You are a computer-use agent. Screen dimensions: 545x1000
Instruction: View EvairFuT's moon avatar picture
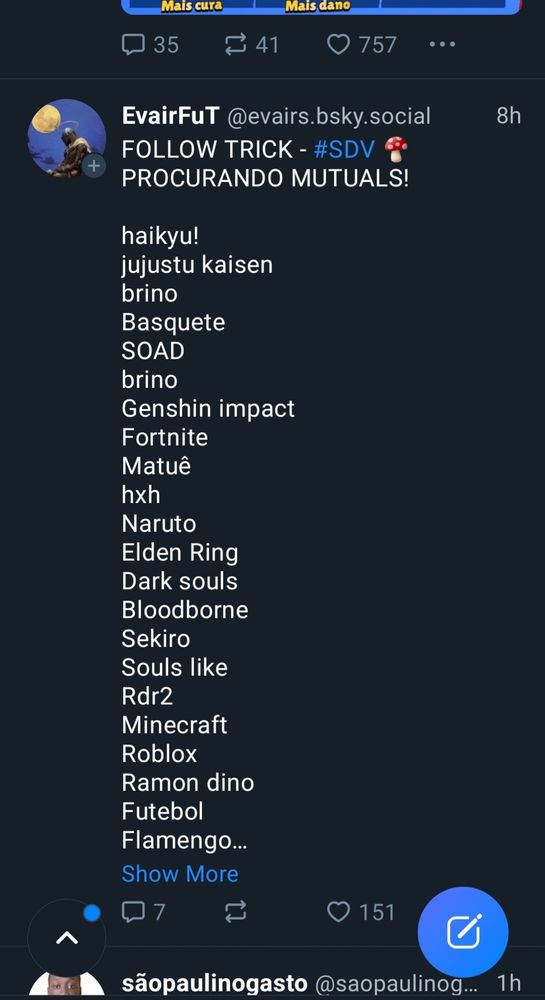click(66, 138)
